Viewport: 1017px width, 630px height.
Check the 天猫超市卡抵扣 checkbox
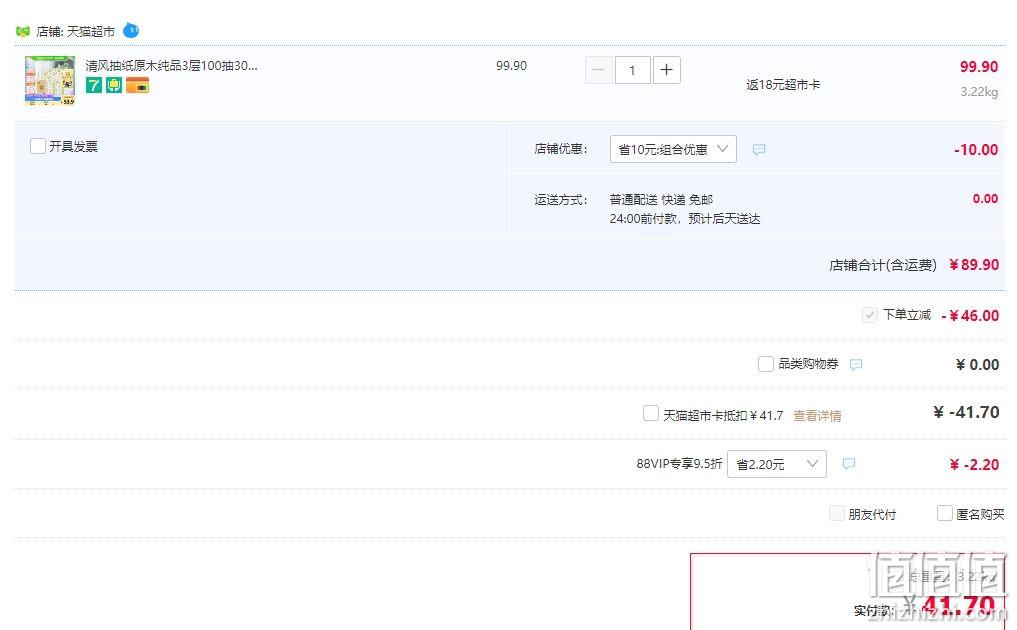point(651,413)
